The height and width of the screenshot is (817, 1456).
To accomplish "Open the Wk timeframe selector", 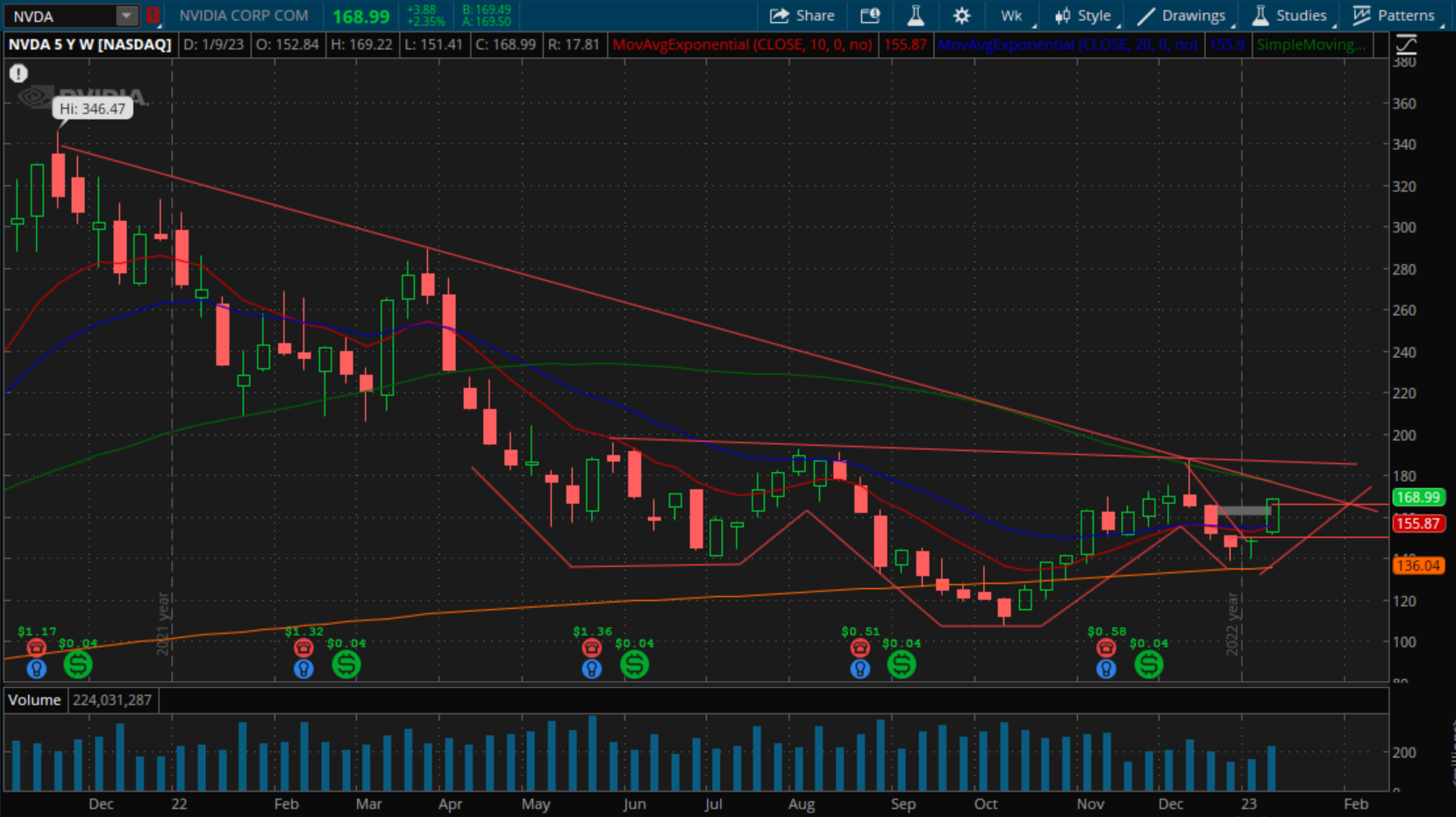I will pyautogui.click(x=1011, y=16).
